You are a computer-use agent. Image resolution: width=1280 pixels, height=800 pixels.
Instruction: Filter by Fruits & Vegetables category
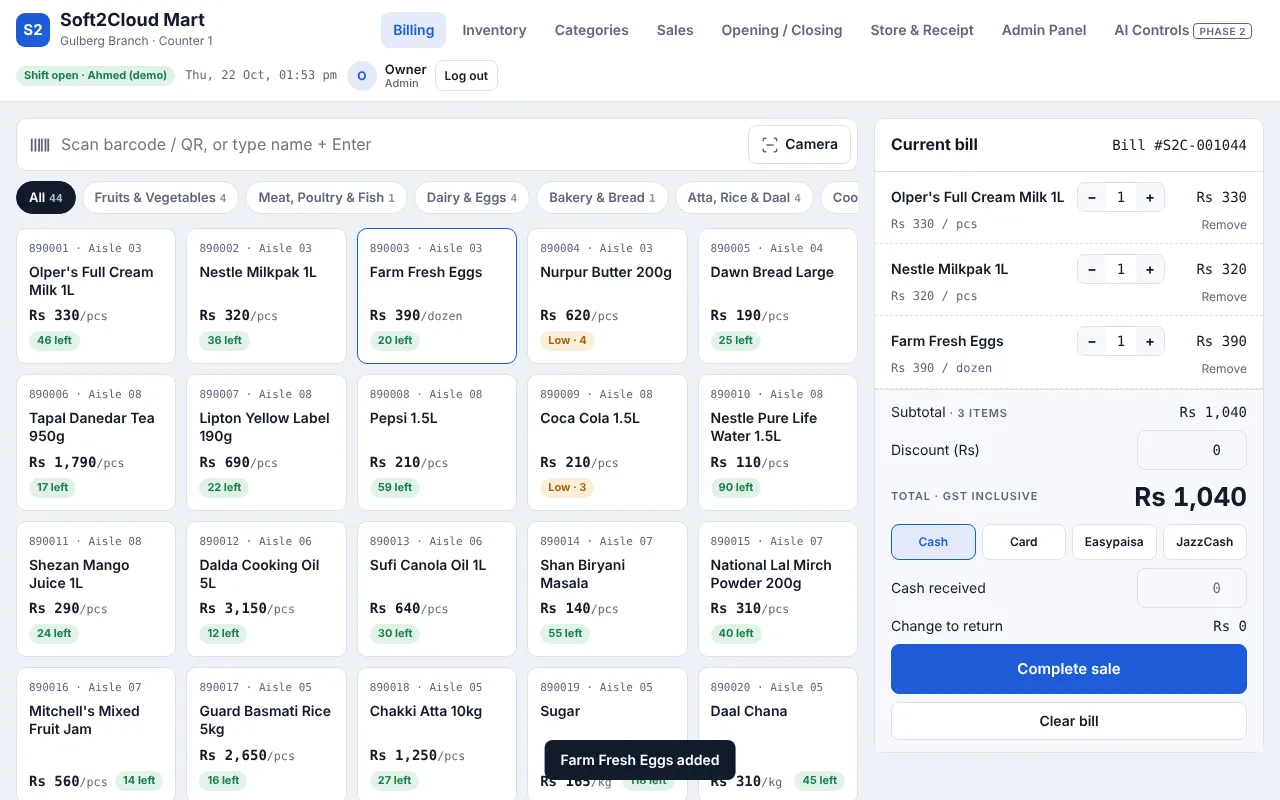pyautogui.click(x=160, y=198)
